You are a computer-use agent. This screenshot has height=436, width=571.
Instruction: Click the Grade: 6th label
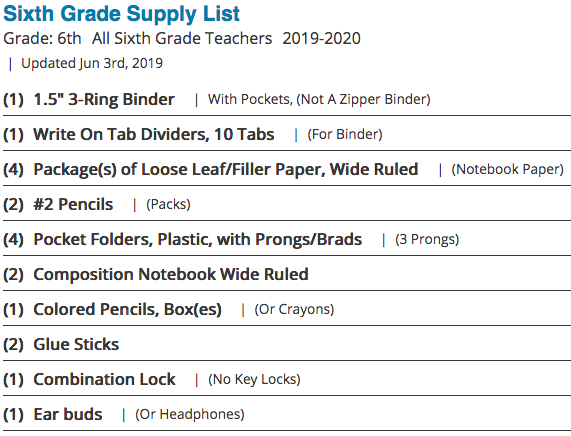pos(42,39)
